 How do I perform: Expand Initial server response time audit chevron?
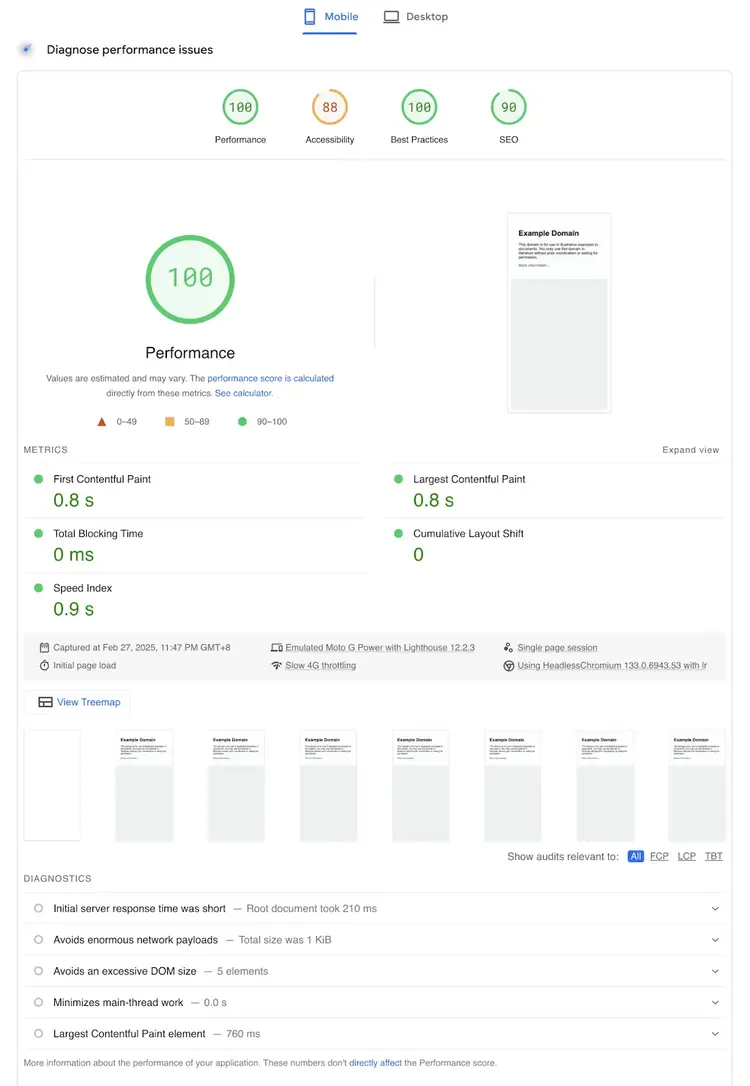click(715, 909)
